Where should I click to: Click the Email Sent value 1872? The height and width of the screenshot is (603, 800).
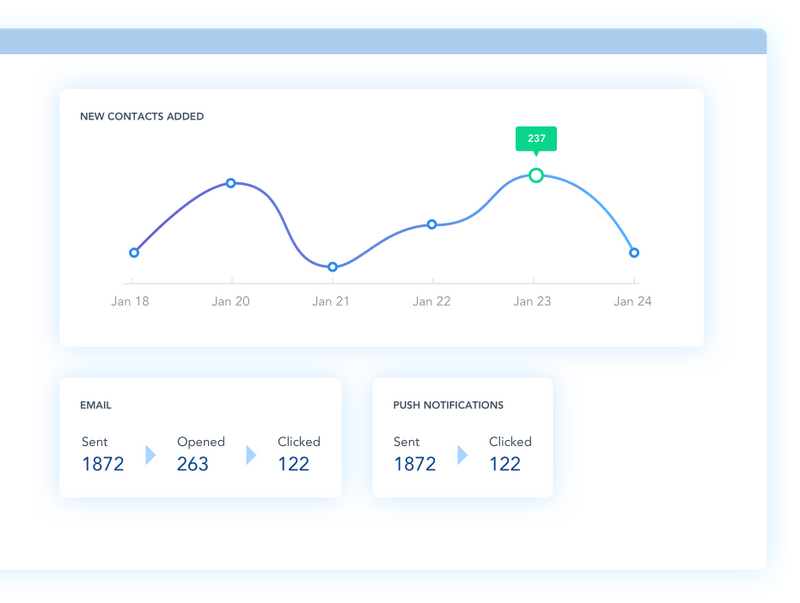pyautogui.click(x=103, y=464)
